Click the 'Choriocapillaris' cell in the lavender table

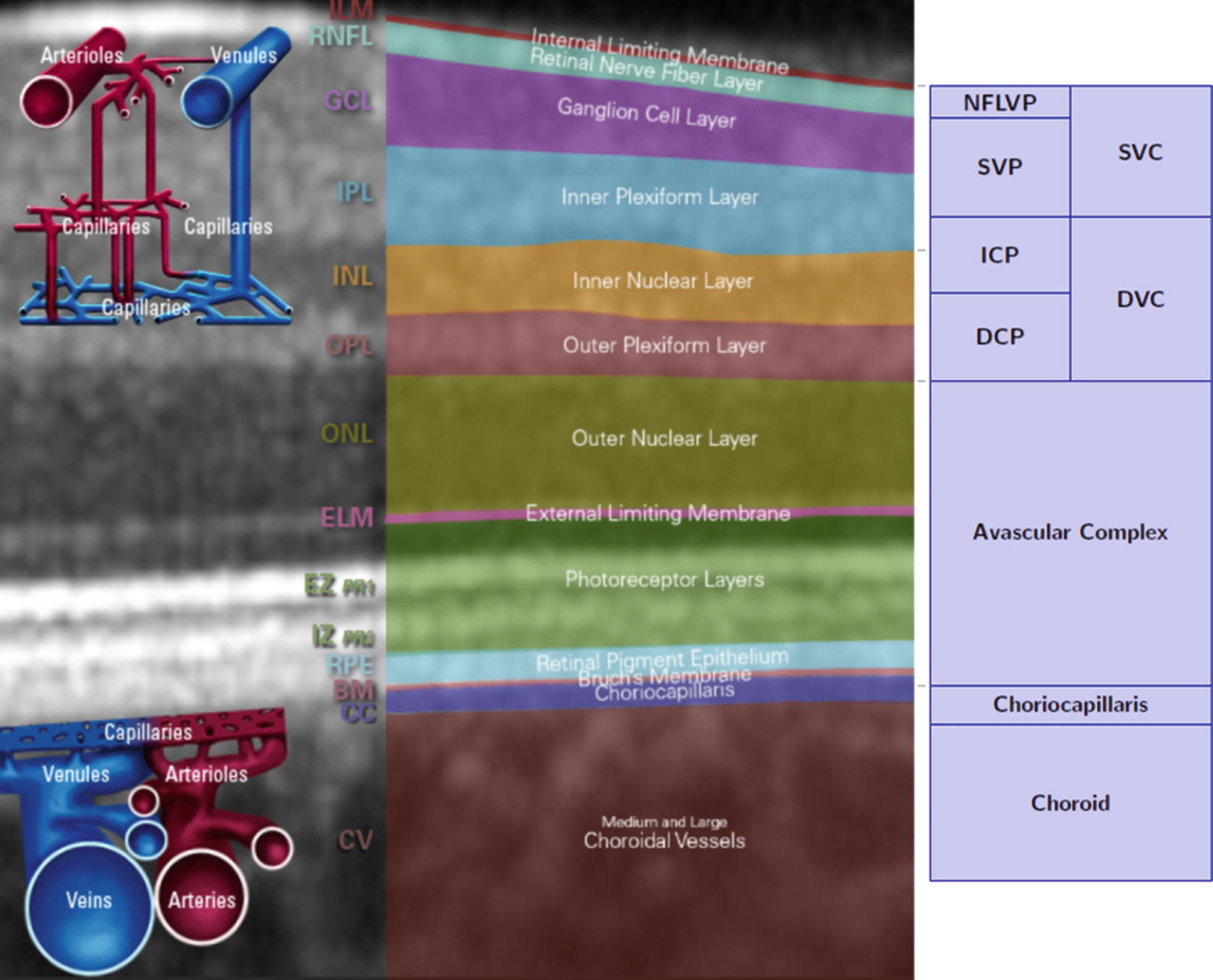tap(1070, 705)
